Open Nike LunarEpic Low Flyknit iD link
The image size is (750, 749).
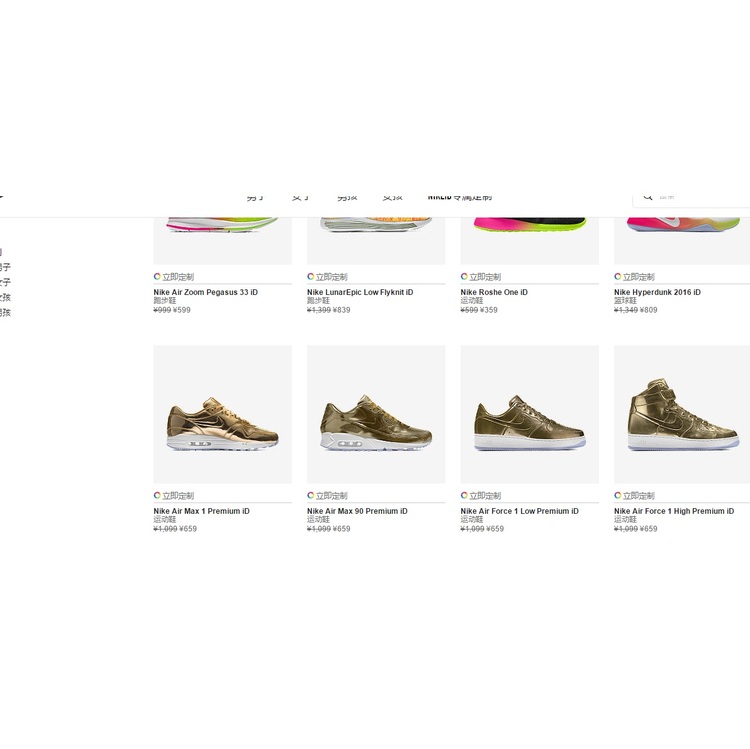360,292
